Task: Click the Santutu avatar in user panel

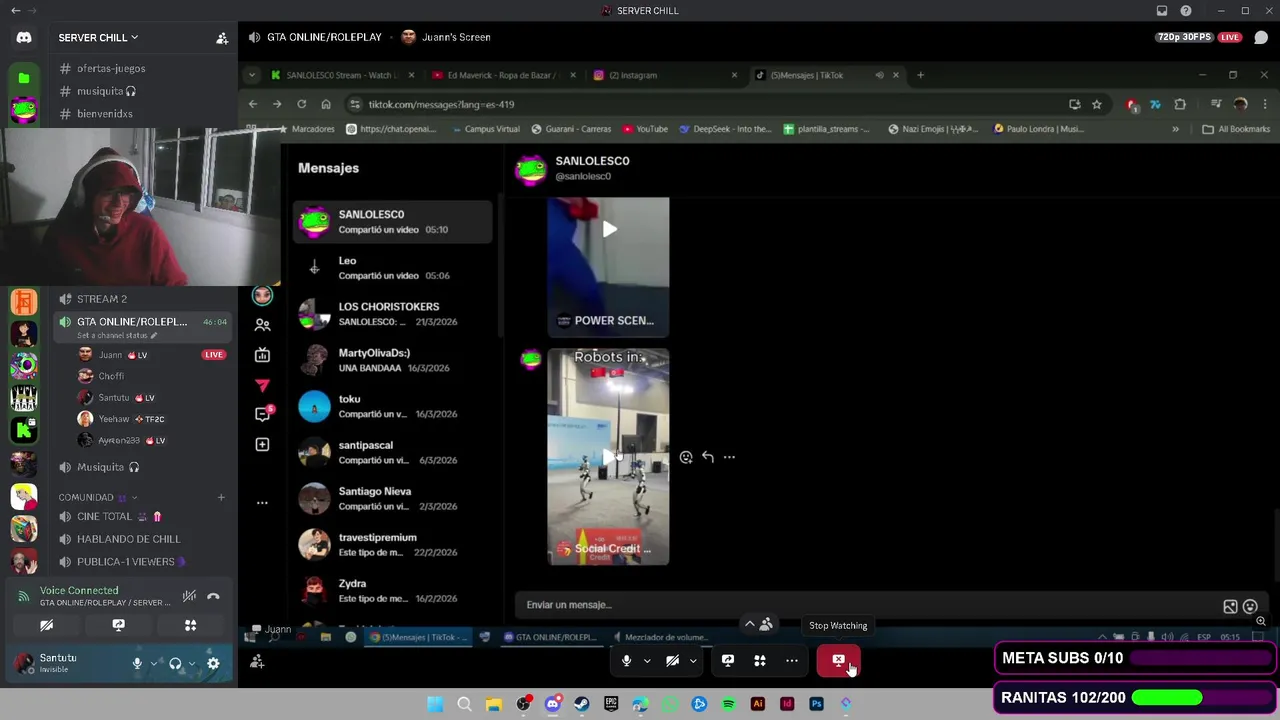Action: click(24, 663)
